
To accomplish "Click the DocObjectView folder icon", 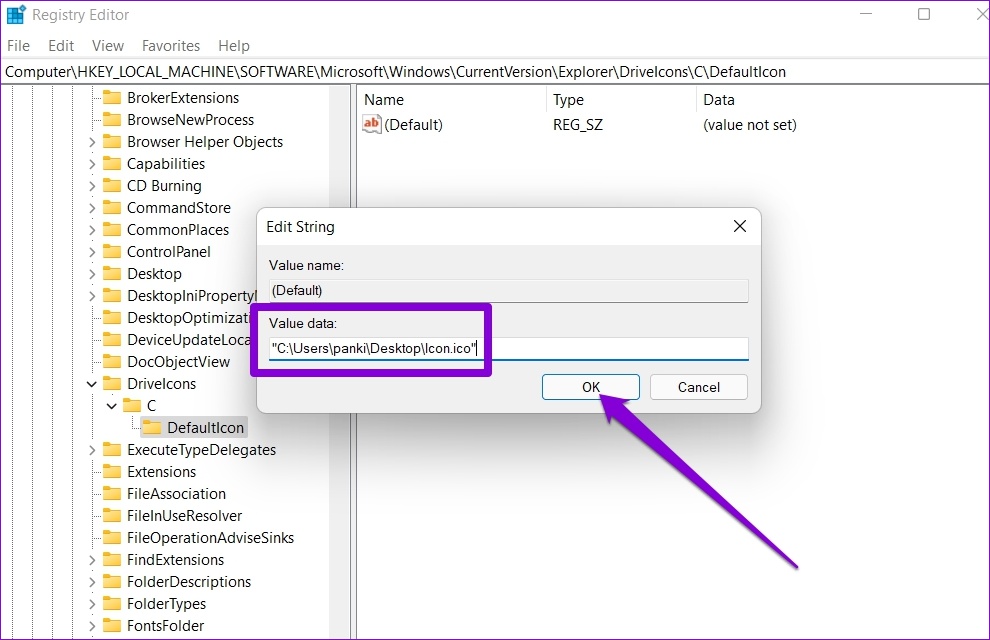I will click(112, 362).
